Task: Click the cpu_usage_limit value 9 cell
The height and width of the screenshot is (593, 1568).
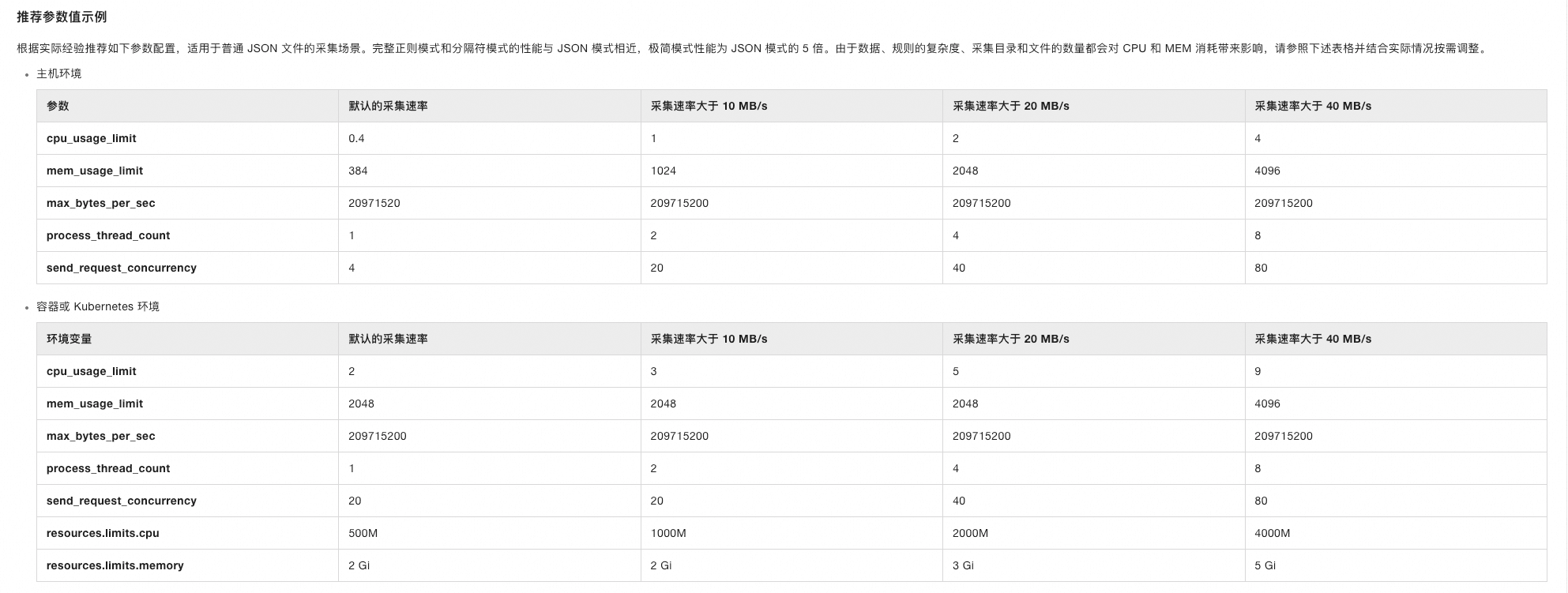Action: coord(1258,371)
